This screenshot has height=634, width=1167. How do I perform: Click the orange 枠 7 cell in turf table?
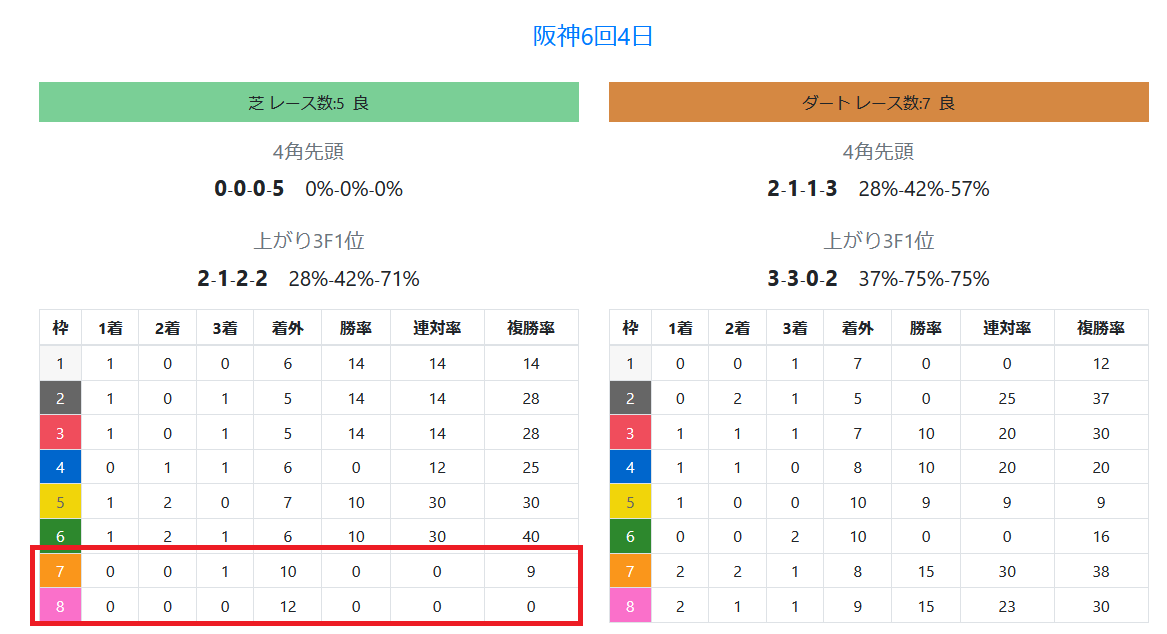(x=60, y=571)
